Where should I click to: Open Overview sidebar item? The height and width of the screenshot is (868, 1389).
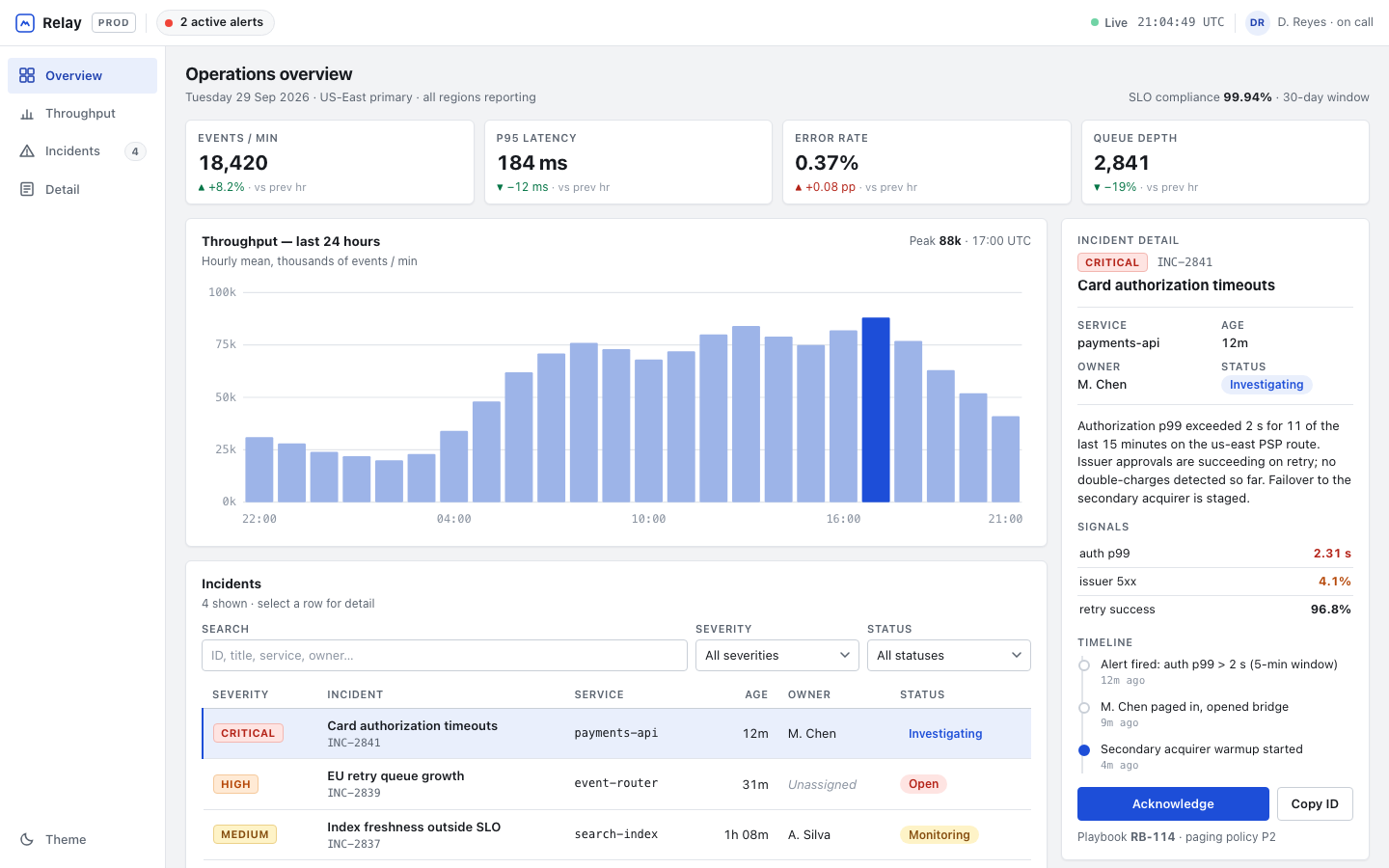pos(82,75)
